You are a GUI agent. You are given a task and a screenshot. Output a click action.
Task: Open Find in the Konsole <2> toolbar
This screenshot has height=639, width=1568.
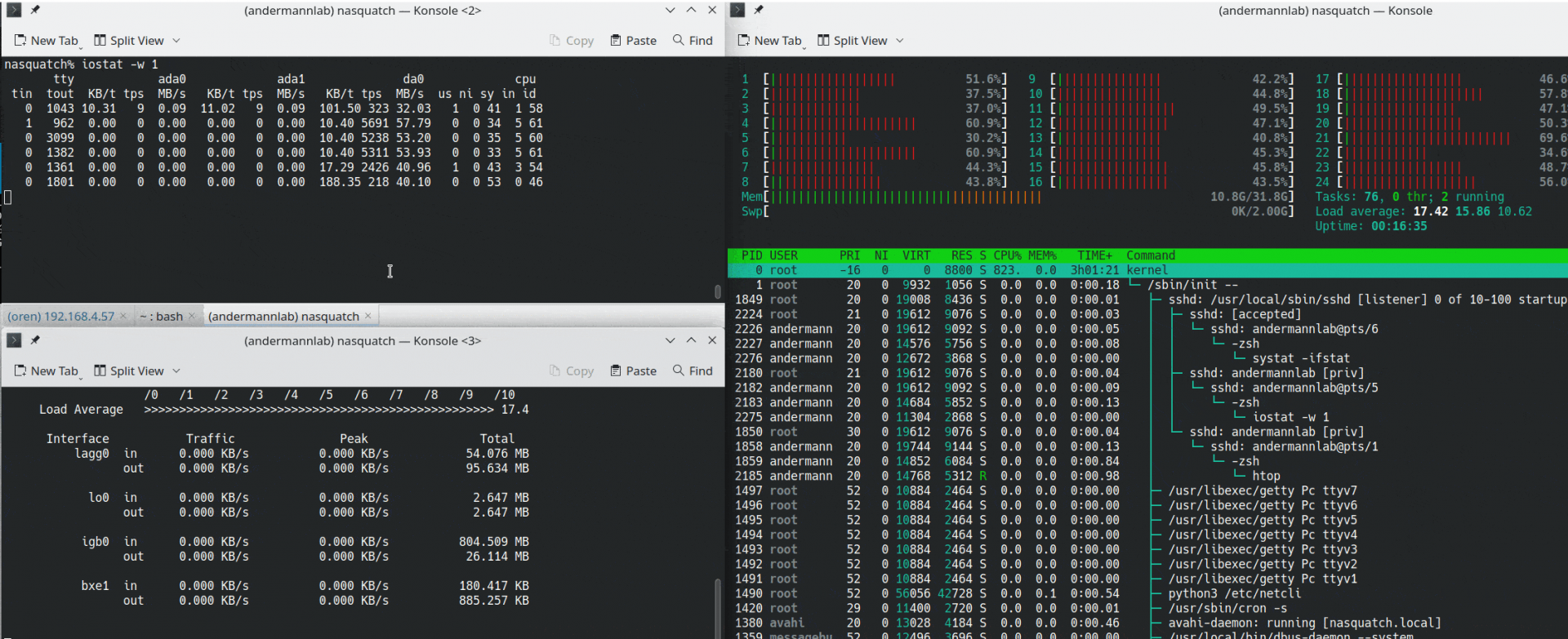point(693,41)
